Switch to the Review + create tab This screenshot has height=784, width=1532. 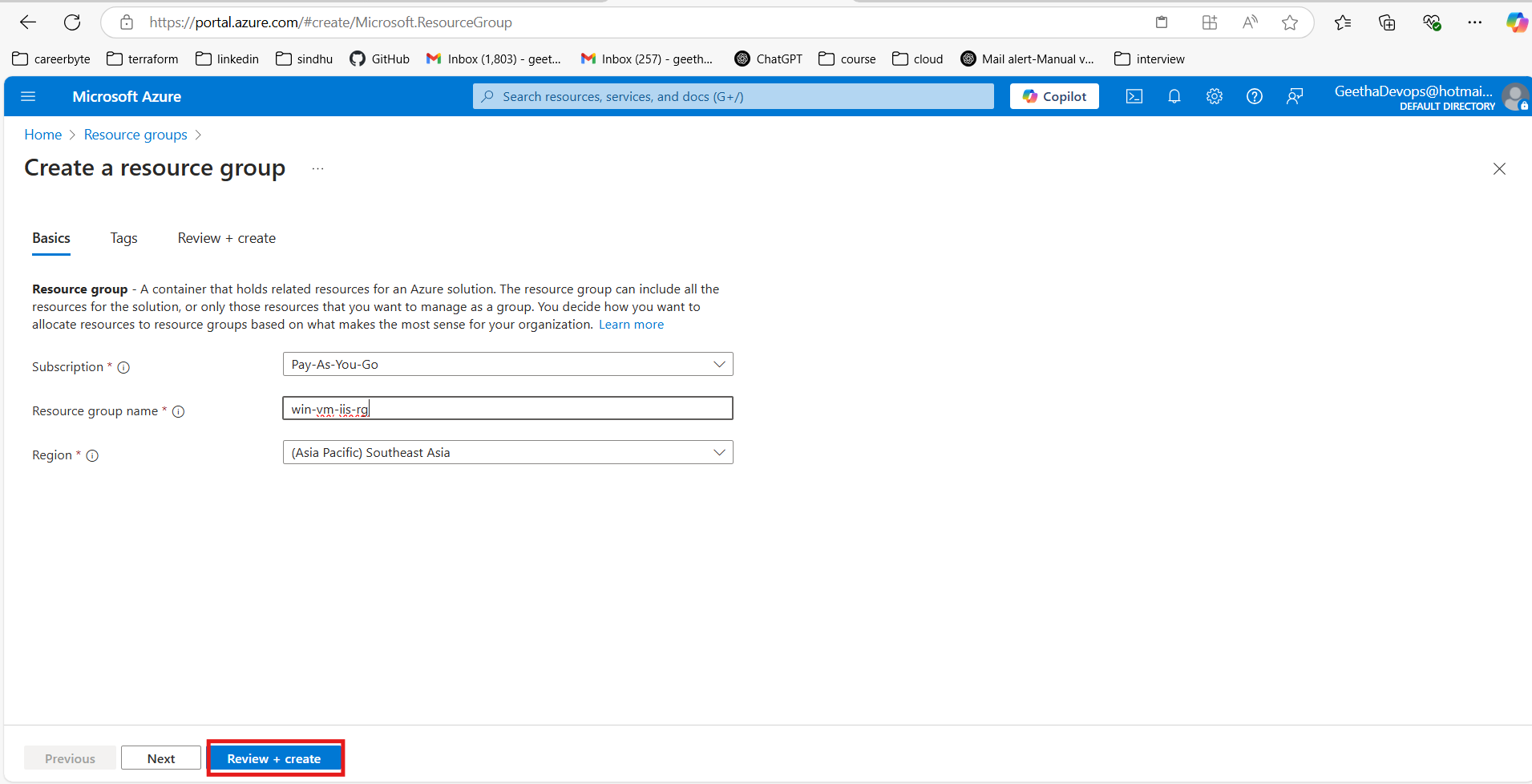point(226,238)
